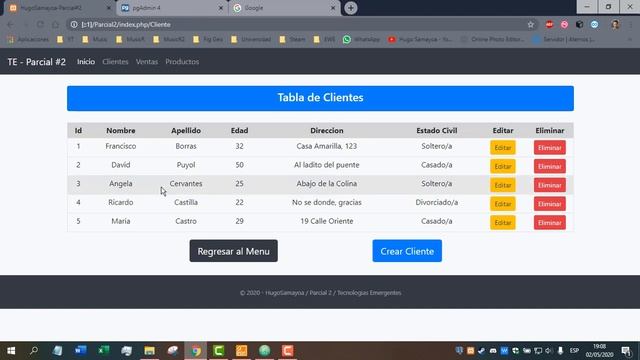Edit the client Francisco Borras
The width and height of the screenshot is (640, 360).
click(503, 148)
